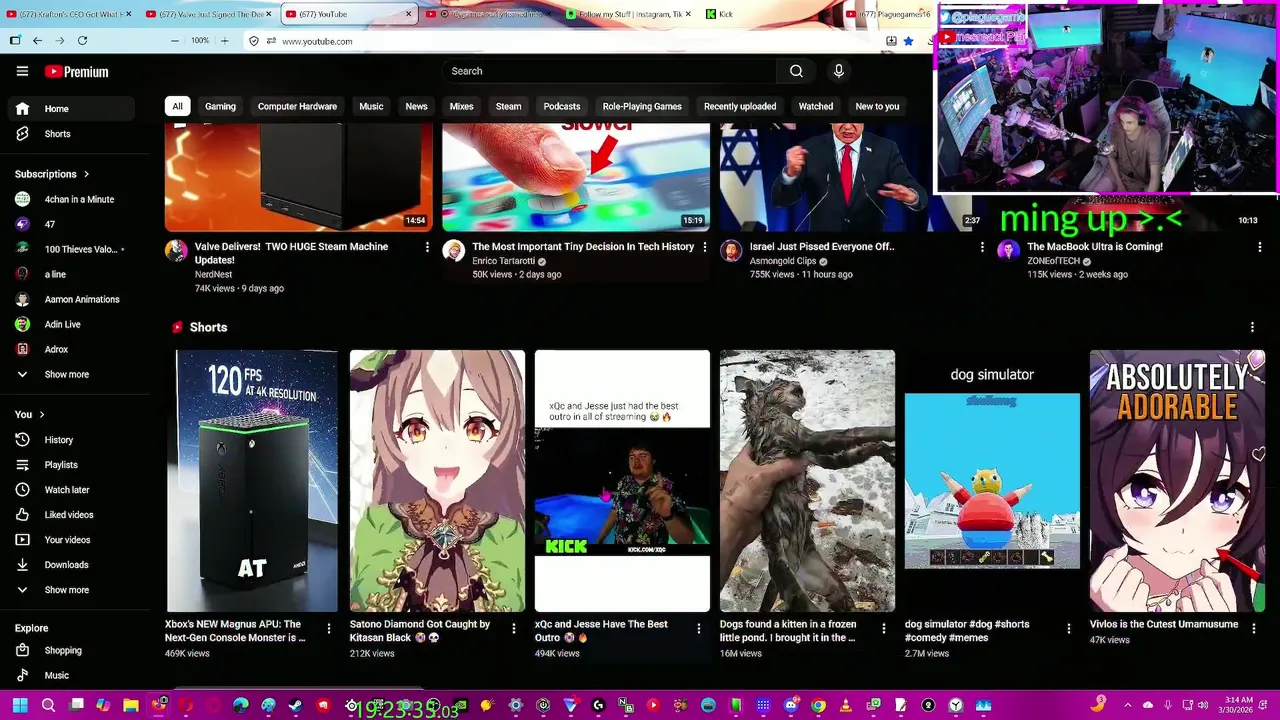Switch to the Kick browser tab
The width and height of the screenshot is (1280, 720).
click(766, 14)
